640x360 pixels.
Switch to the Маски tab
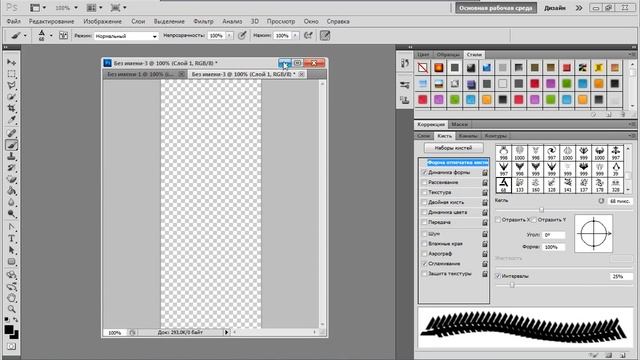459,124
